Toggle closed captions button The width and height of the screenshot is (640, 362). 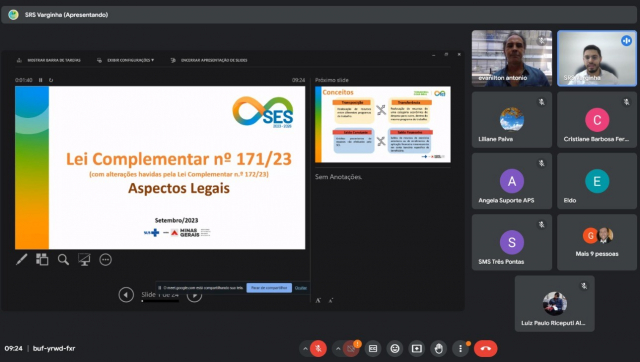coord(373,349)
